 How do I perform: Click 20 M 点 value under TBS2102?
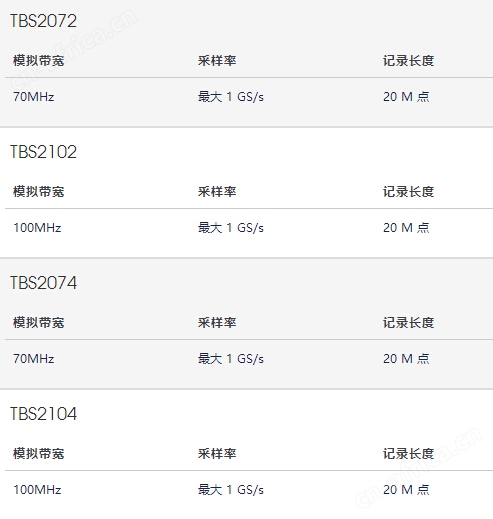(x=406, y=228)
